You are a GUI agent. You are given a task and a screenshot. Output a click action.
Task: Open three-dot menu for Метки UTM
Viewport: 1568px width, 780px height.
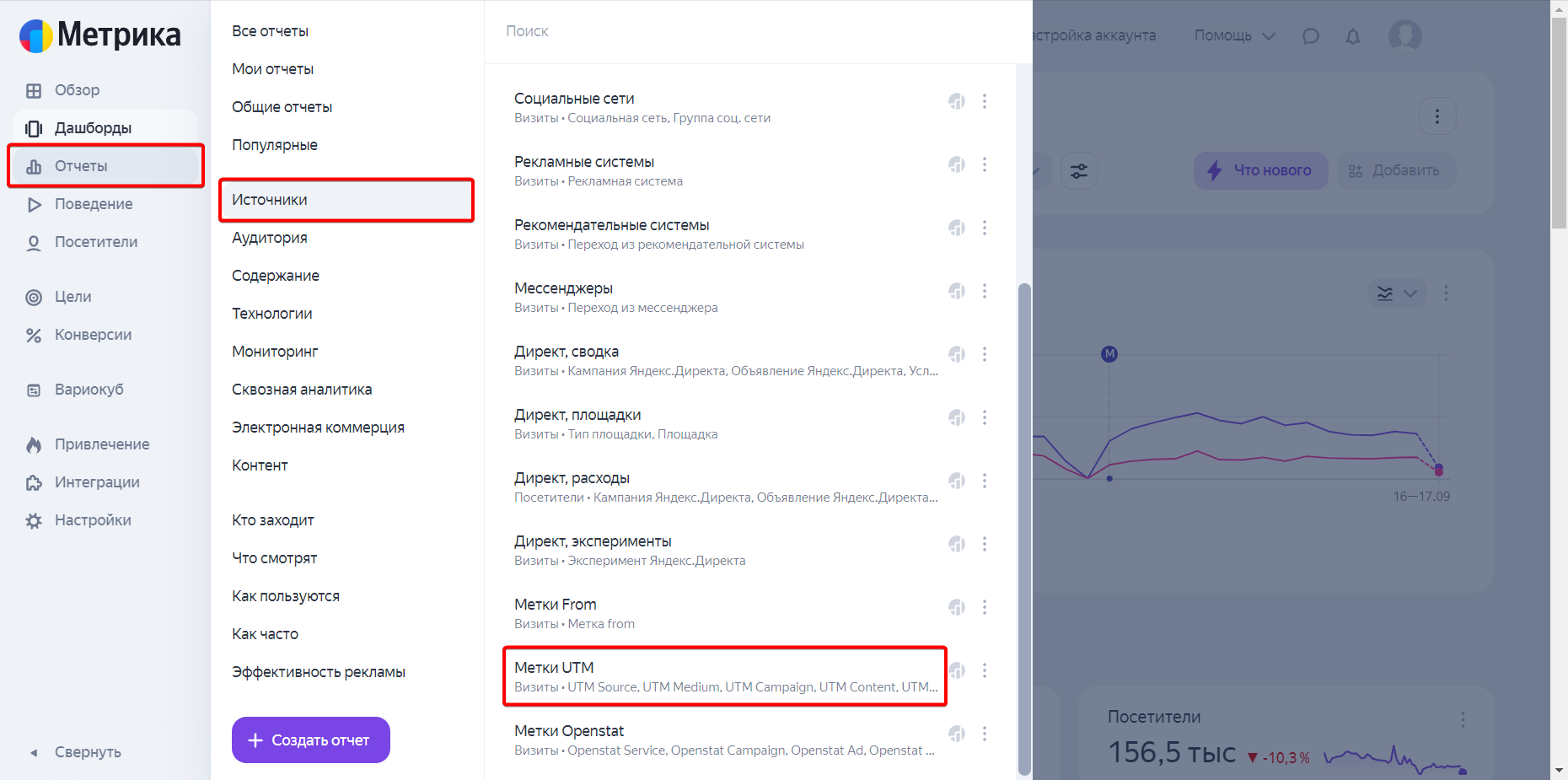coord(985,670)
